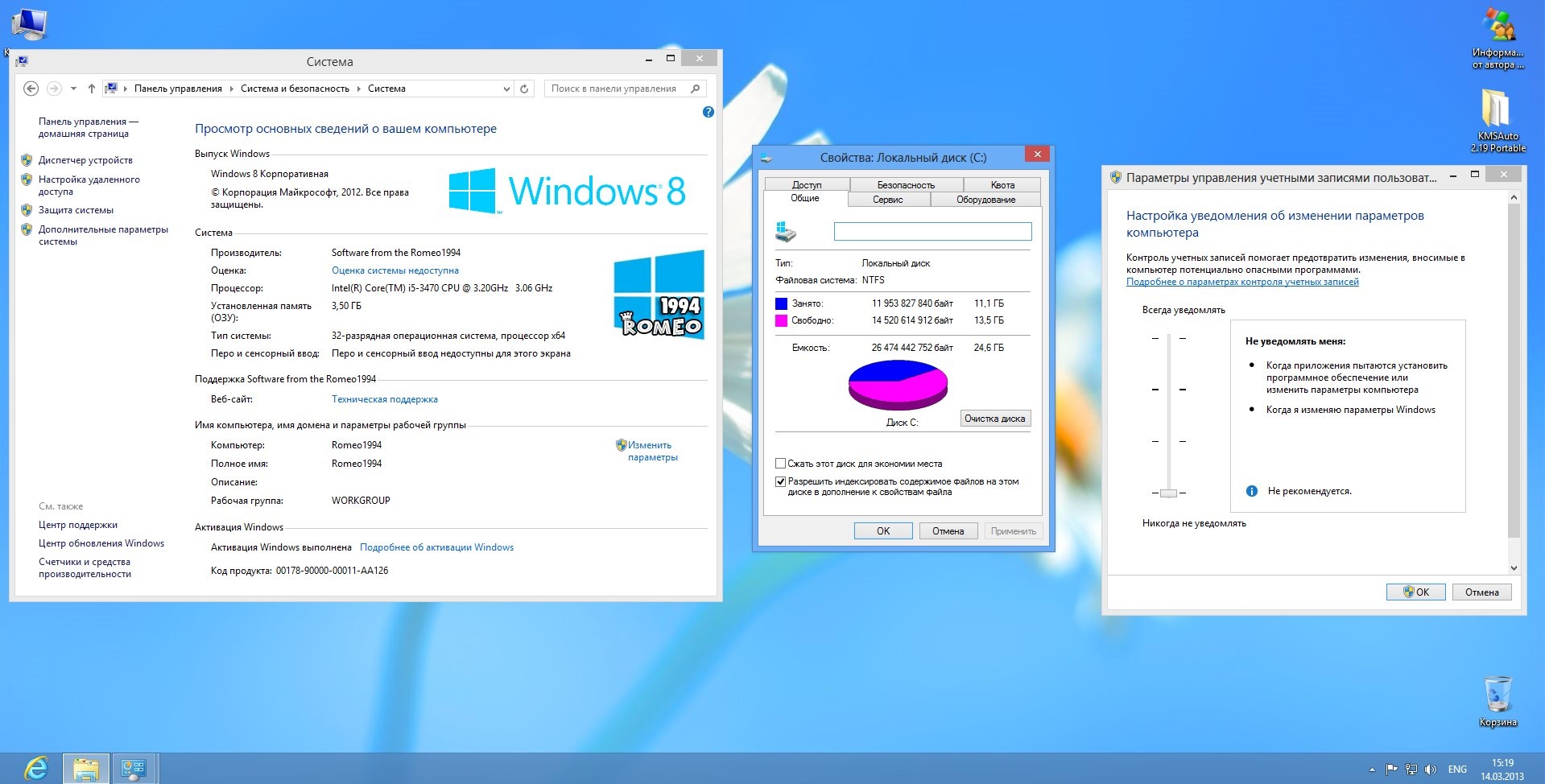1545x784 pixels.
Task: Click the Romeo 1994 OEM logo image
Action: (659, 294)
